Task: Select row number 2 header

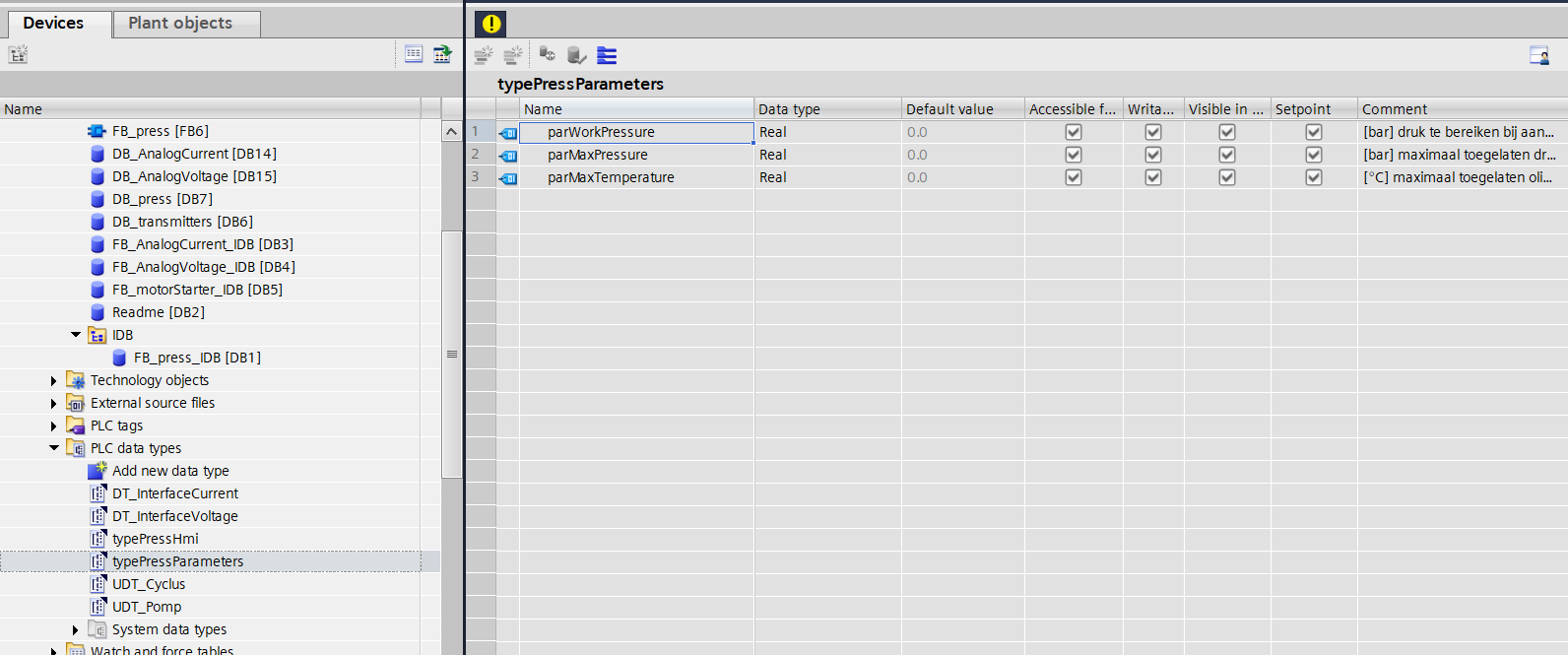Action: pos(481,155)
